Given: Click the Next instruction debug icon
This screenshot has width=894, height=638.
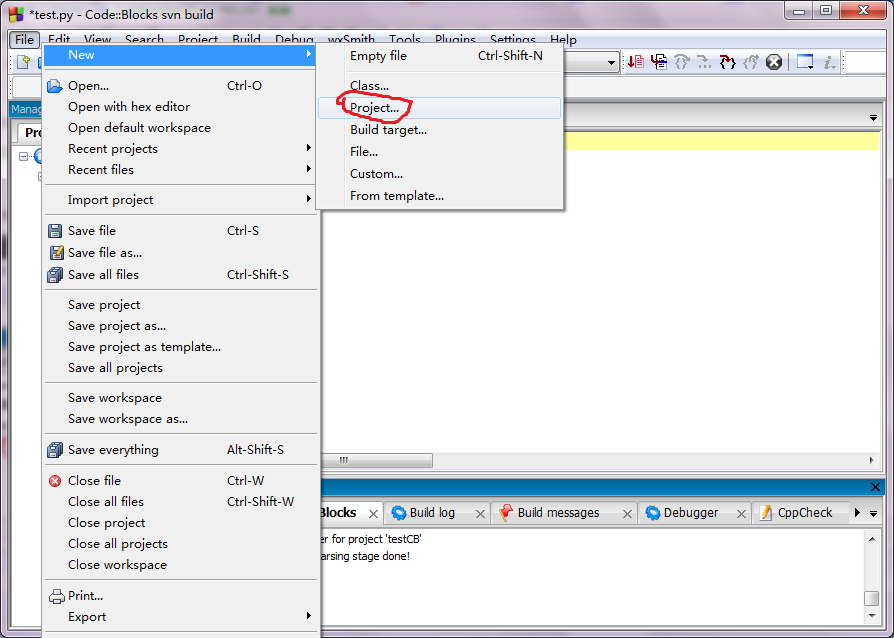Looking at the screenshot, I should tap(705, 62).
